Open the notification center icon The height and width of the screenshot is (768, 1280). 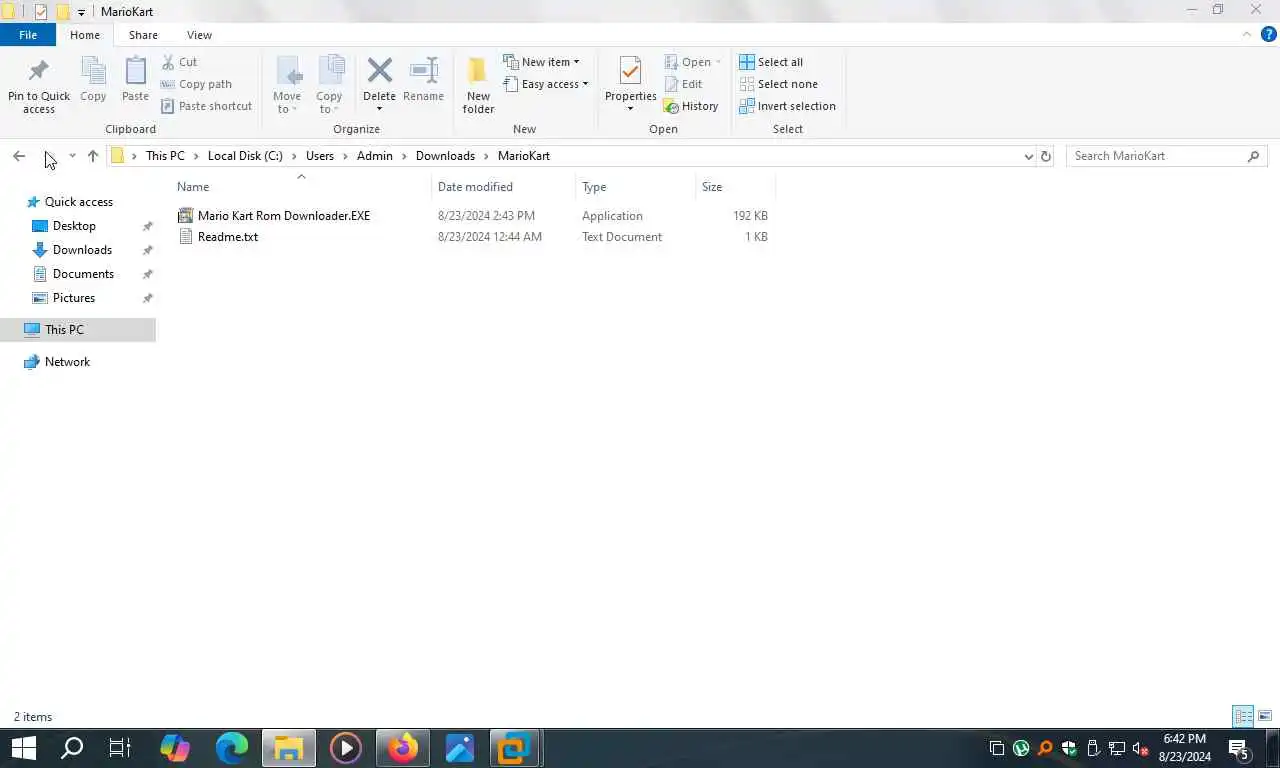[x=1239, y=748]
